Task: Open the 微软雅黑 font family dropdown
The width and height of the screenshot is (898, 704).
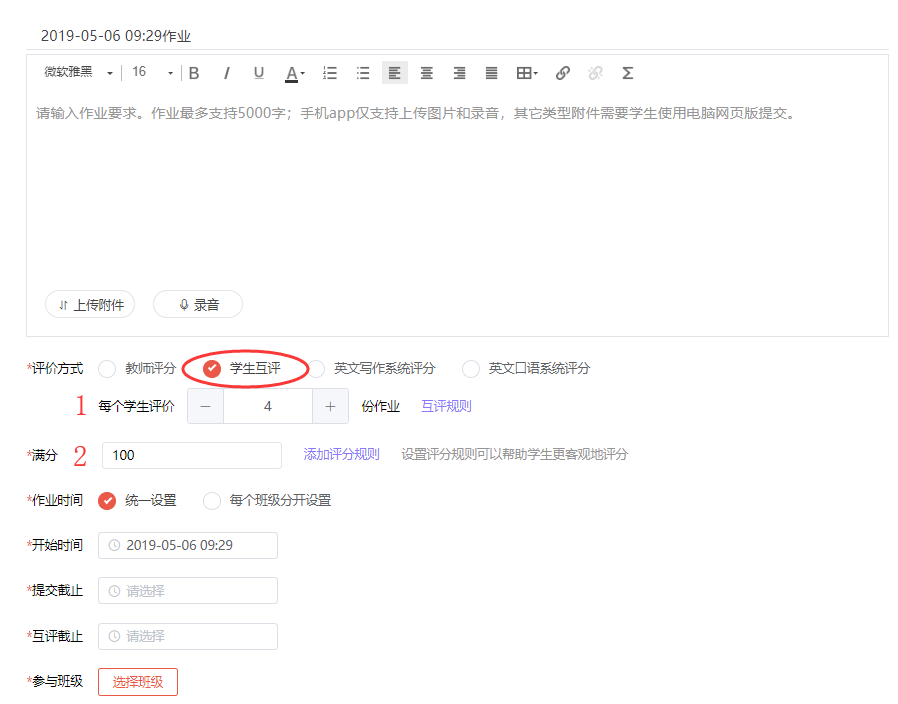Action: pyautogui.click(x=78, y=72)
